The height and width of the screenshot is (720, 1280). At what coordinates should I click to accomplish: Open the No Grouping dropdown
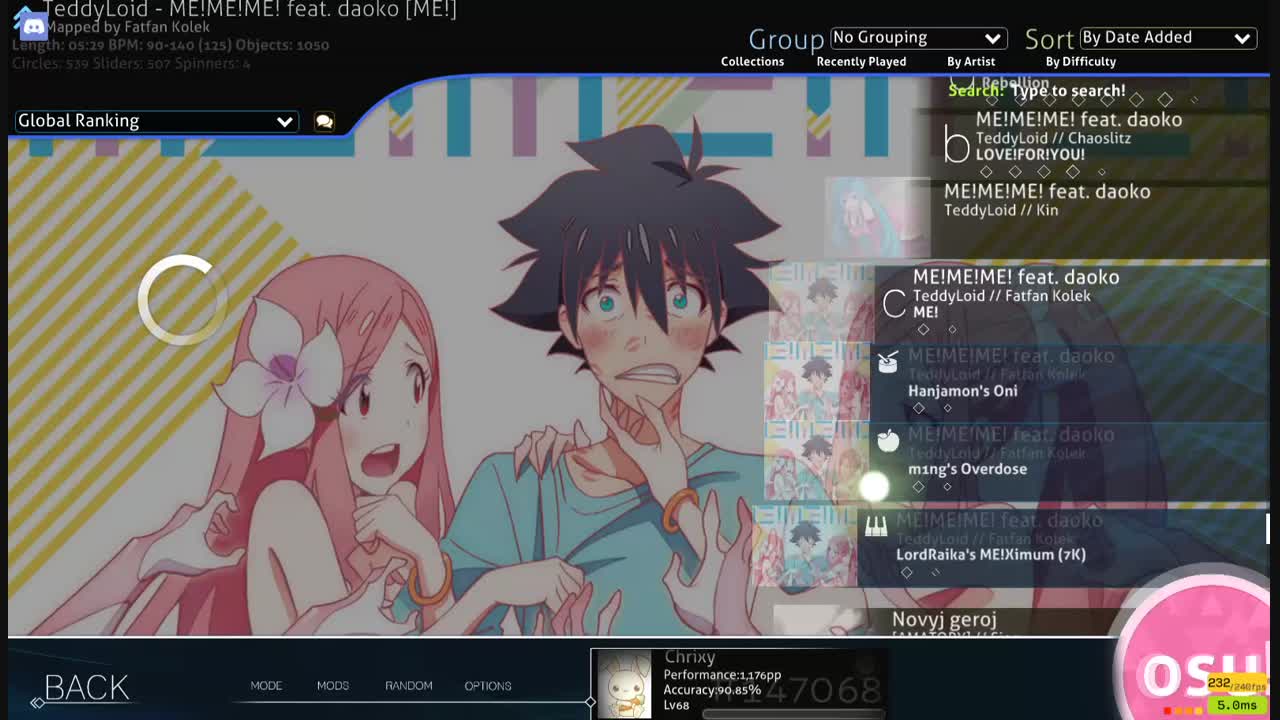point(918,38)
